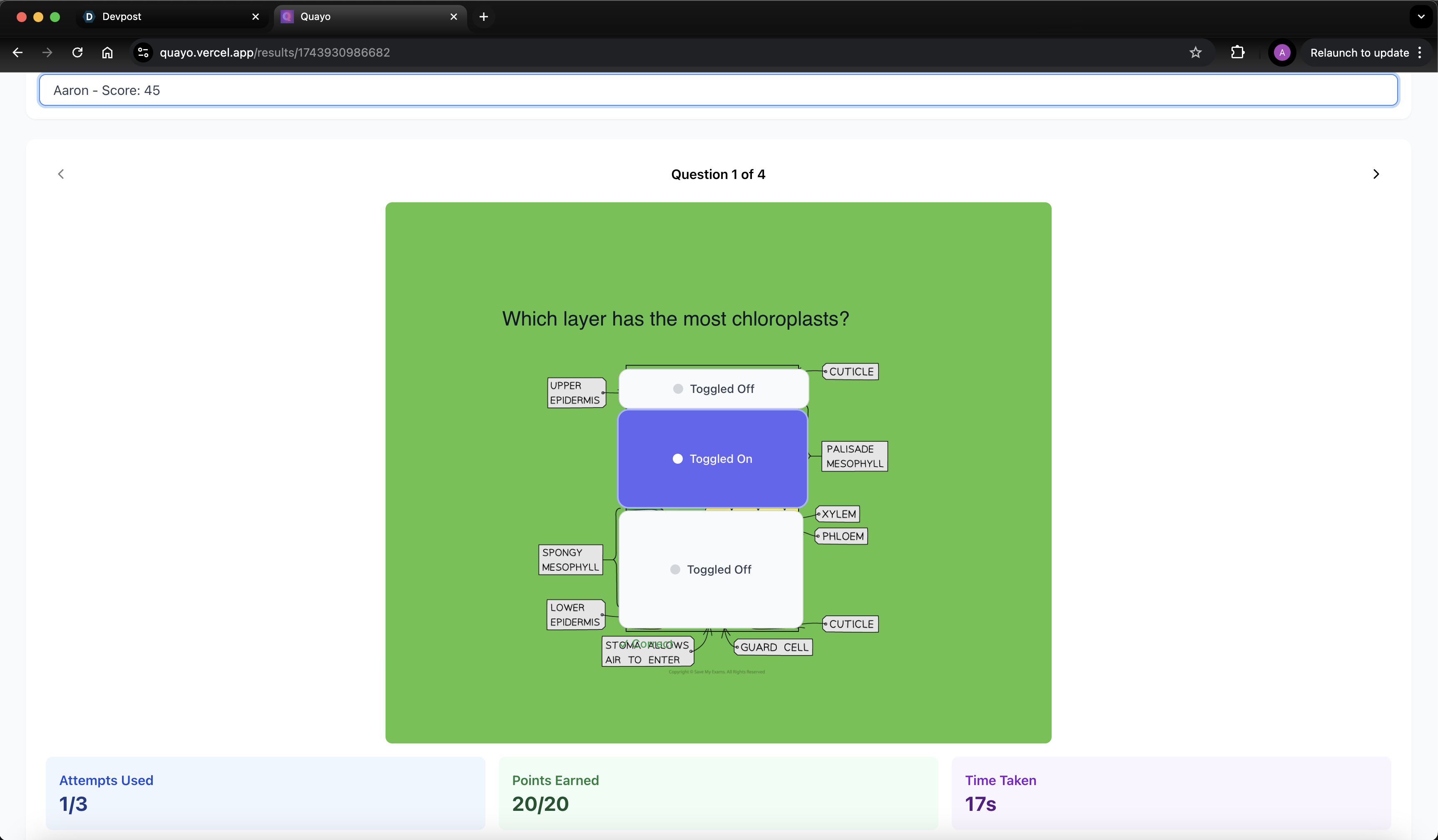The width and height of the screenshot is (1438, 840).
Task: Click Relaunch to update button
Action: point(1359,52)
